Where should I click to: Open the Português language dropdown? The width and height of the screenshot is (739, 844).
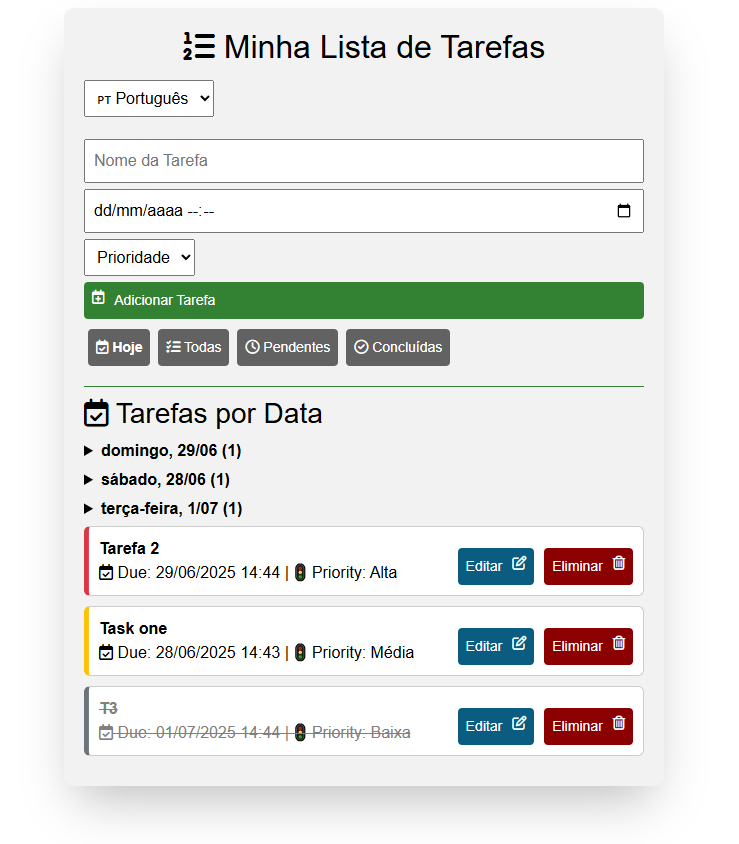point(149,98)
